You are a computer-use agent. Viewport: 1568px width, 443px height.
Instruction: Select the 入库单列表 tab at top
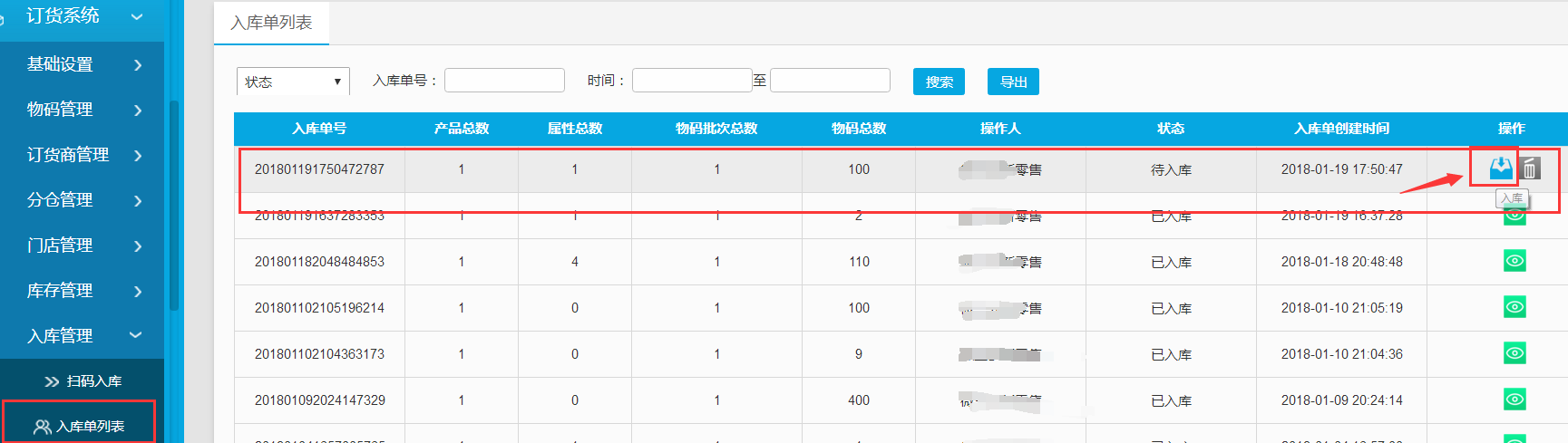coord(271,23)
